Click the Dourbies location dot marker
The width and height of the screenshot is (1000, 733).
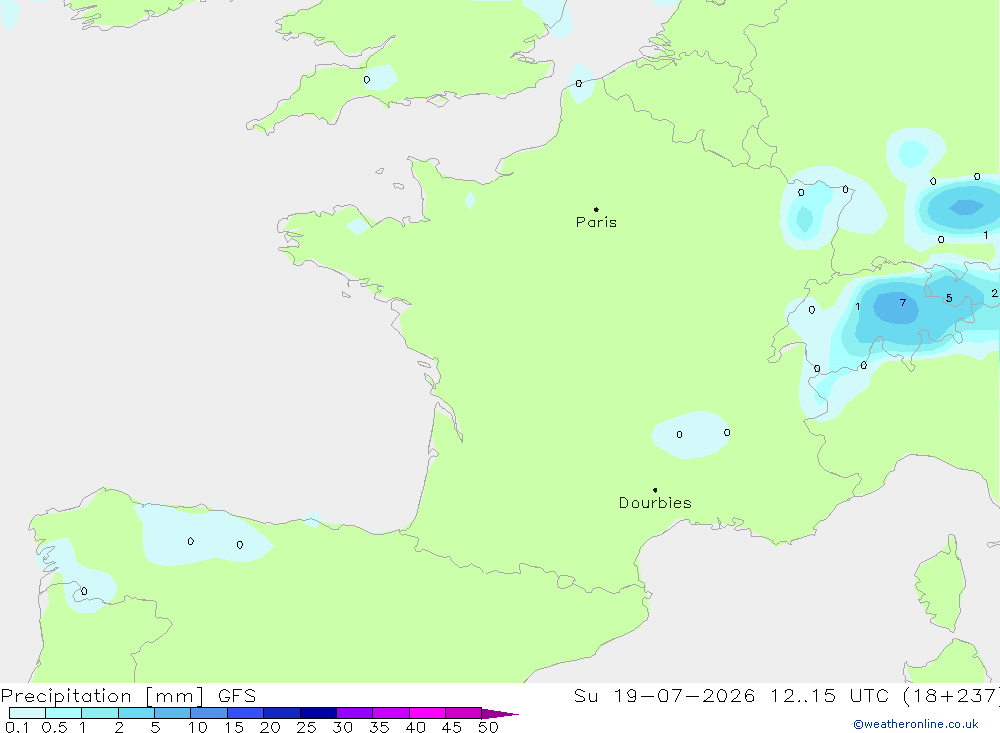pos(655,490)
